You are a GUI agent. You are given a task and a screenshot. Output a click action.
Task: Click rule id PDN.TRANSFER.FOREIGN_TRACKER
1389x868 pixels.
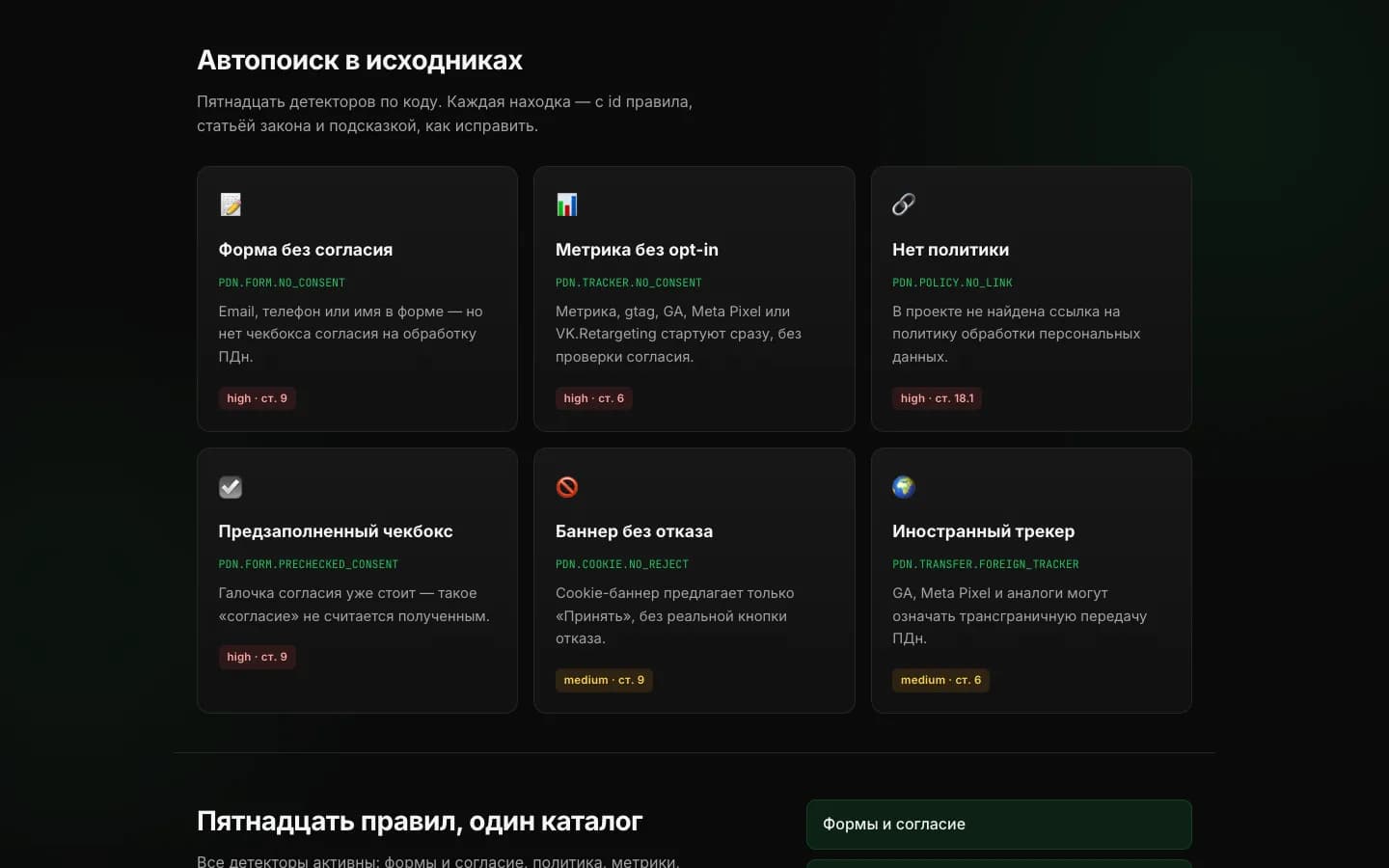[x=986, y=564]
